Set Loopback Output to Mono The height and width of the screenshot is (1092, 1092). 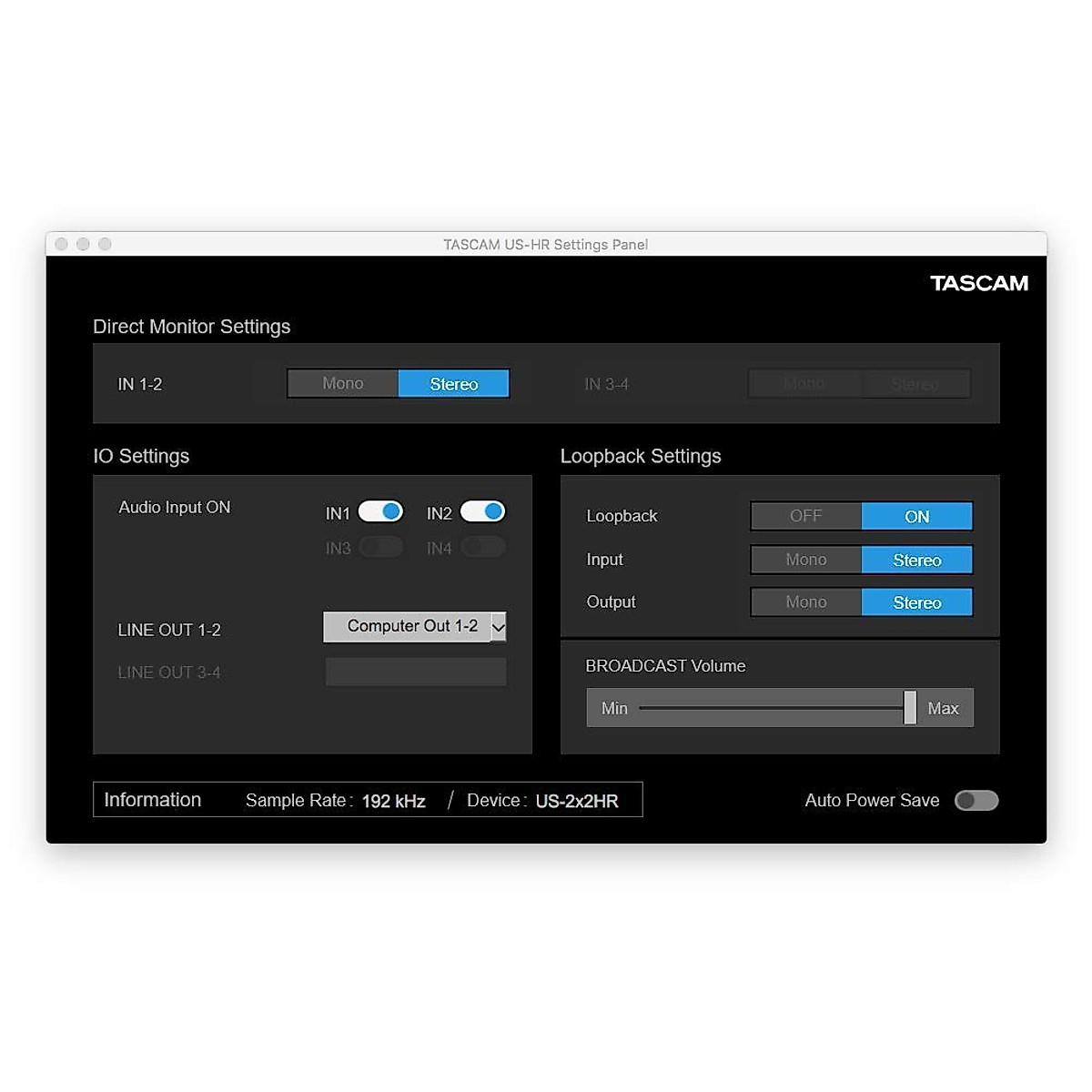pos(805,602)
